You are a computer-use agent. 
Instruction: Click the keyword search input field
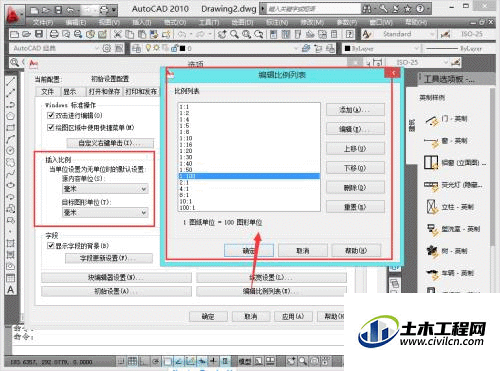point(313,9)
